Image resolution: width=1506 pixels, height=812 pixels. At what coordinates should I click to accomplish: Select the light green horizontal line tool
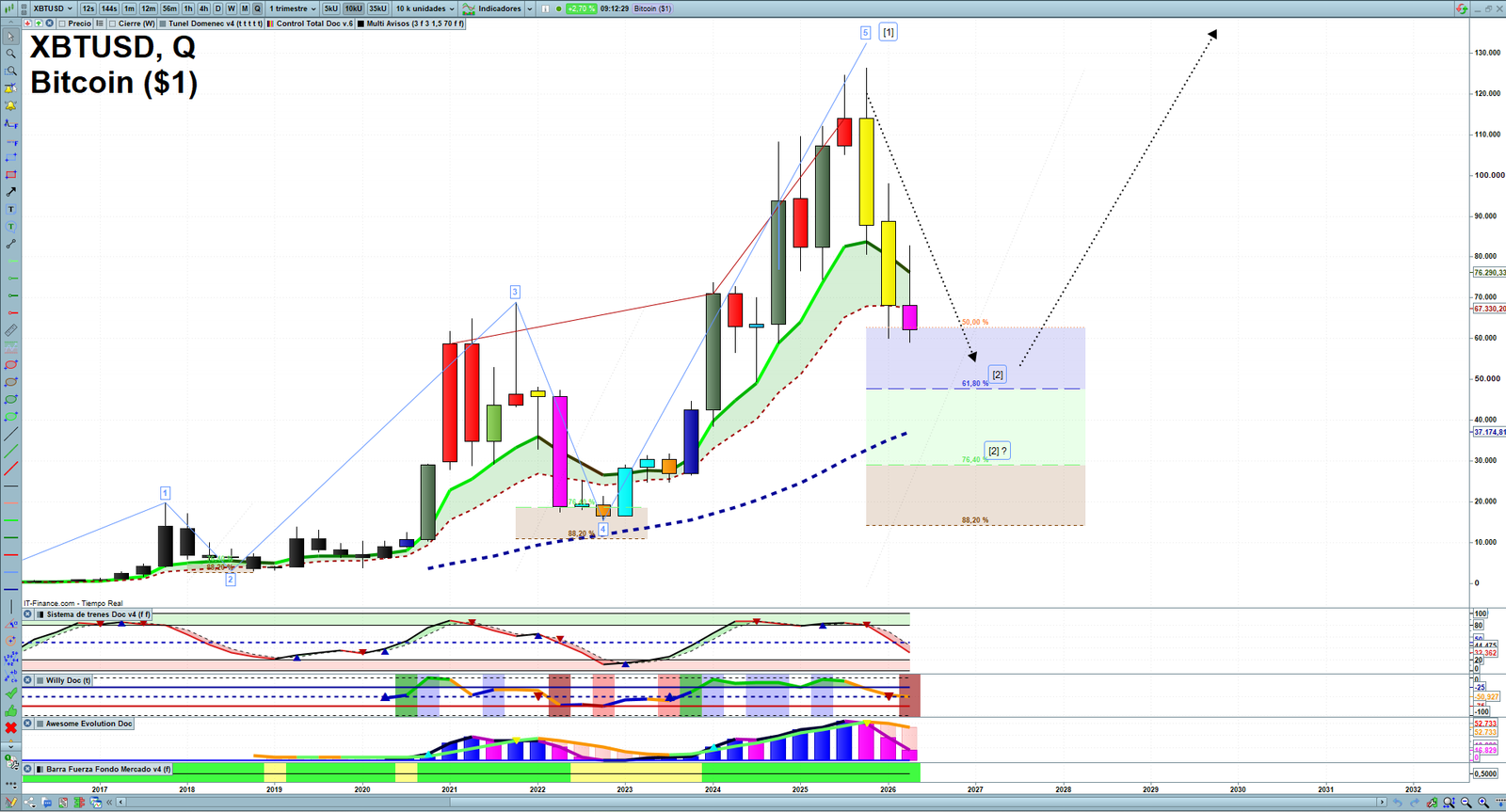point(10,519)
